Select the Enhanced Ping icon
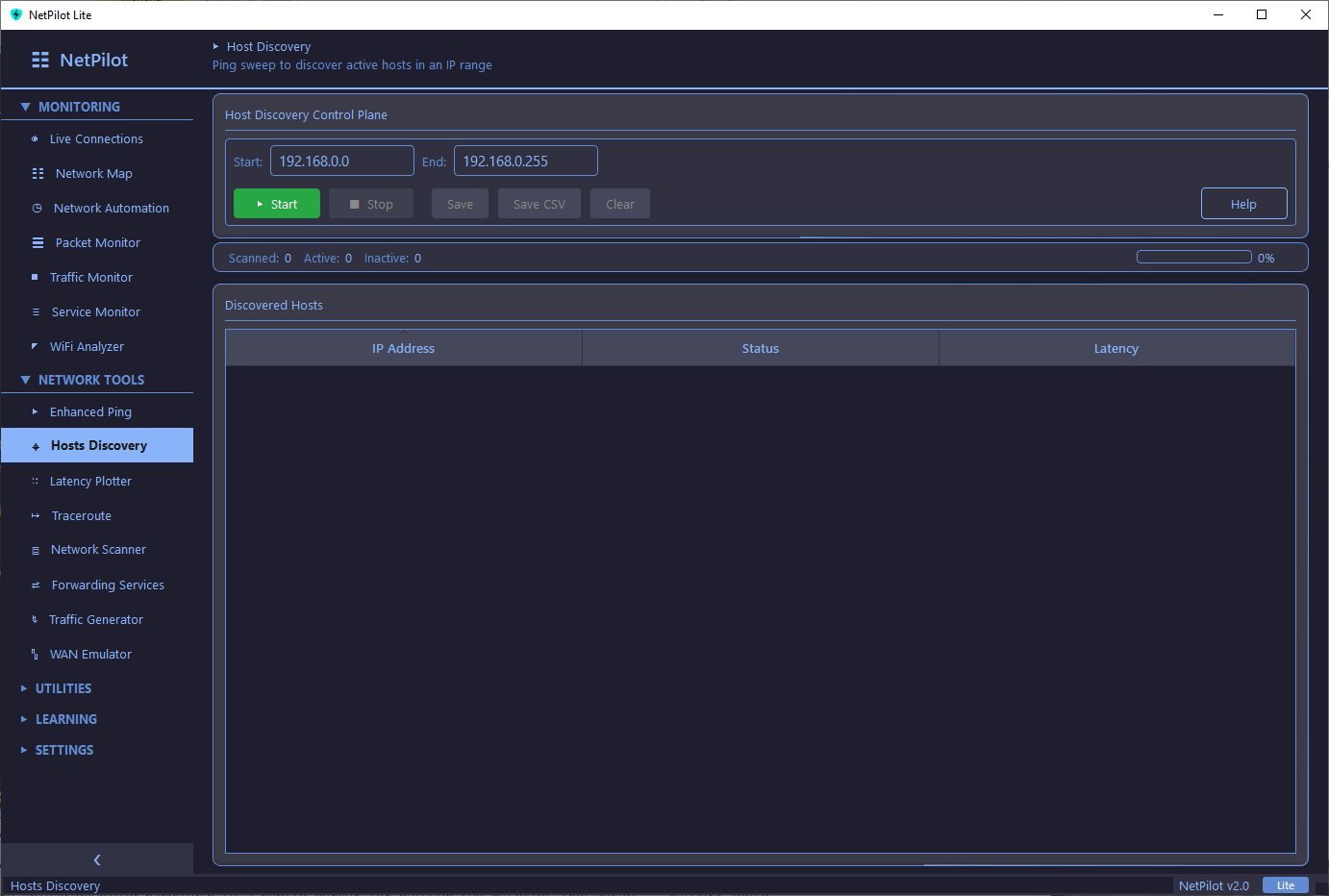This screenshot has width=1329, height=896. point(34,411)
